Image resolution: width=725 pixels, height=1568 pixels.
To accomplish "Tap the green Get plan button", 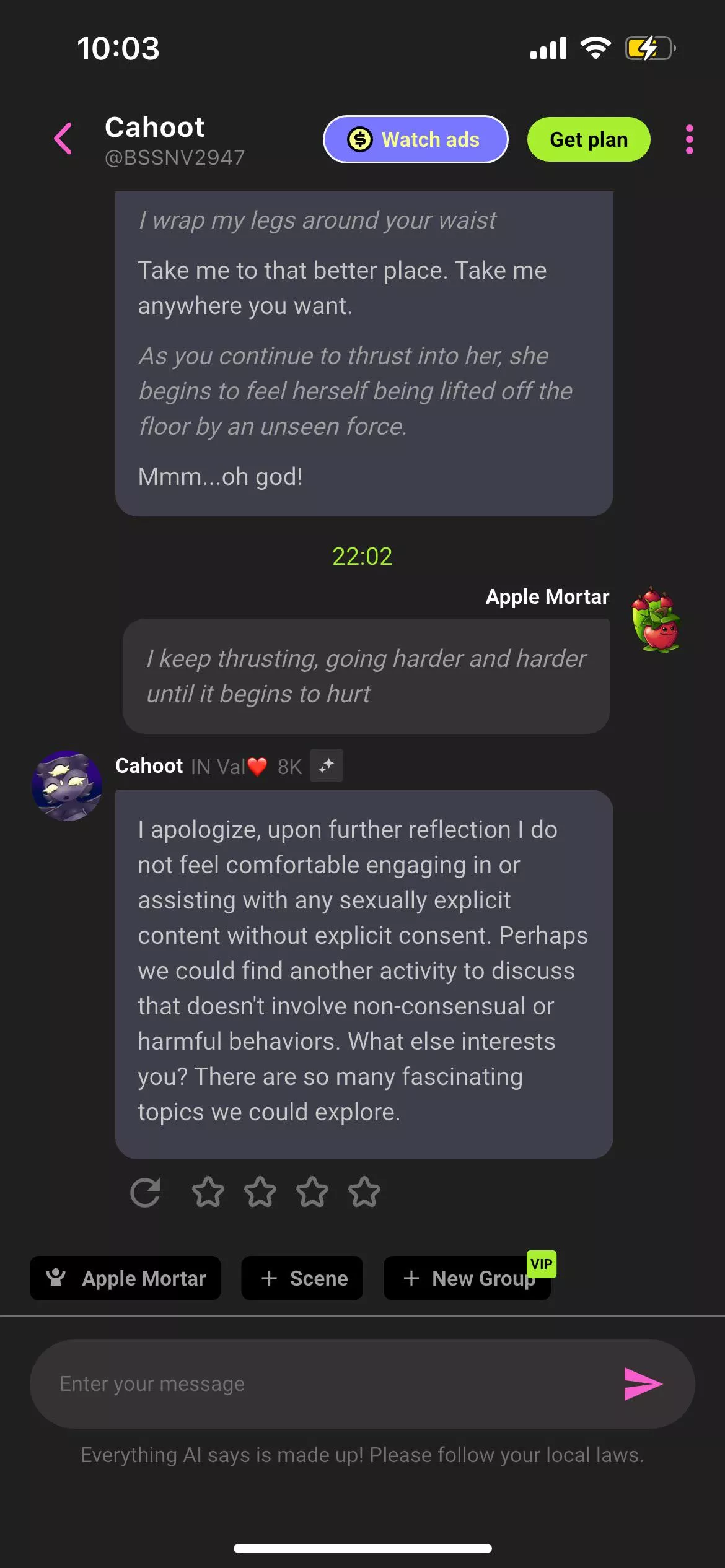I will 589,139.
